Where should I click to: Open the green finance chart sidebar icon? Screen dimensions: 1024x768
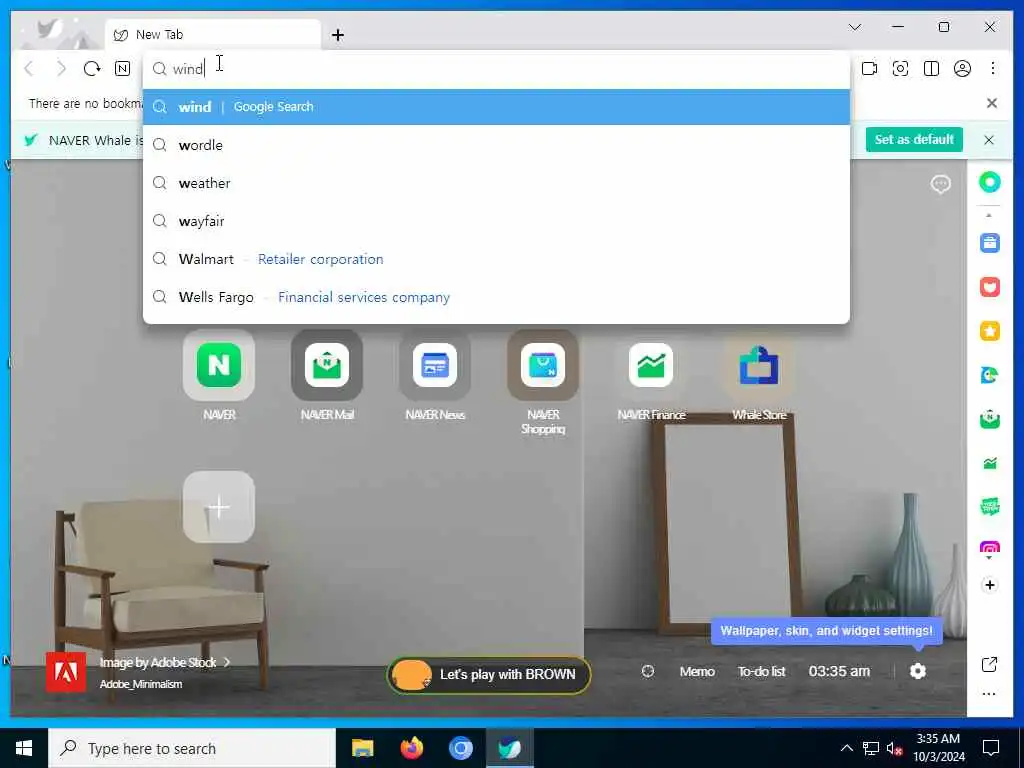point(990,463)
